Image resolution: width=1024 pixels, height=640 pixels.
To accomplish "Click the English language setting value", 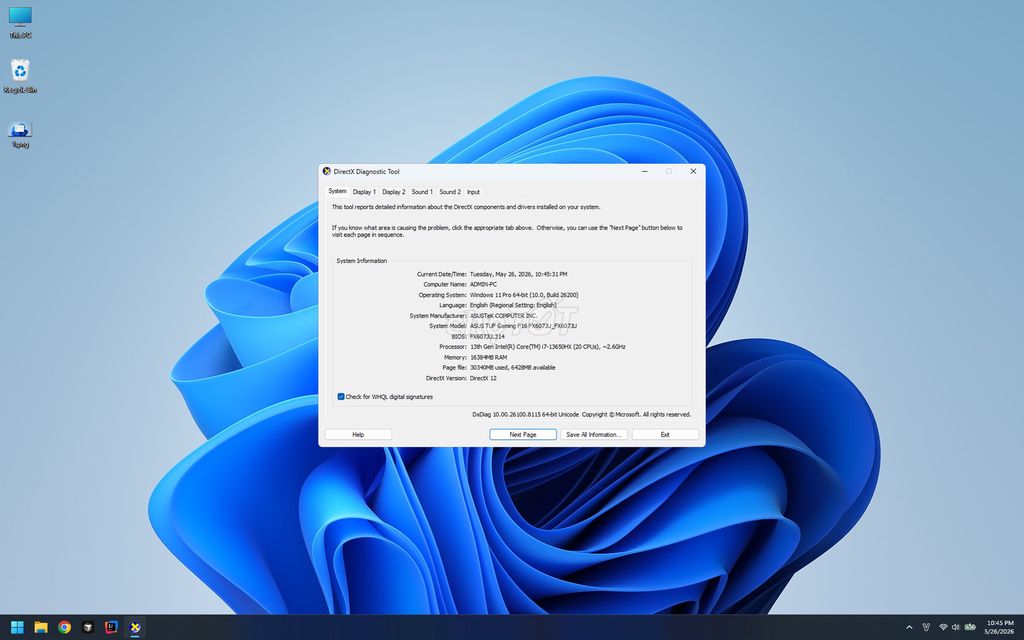I will 513,305.
